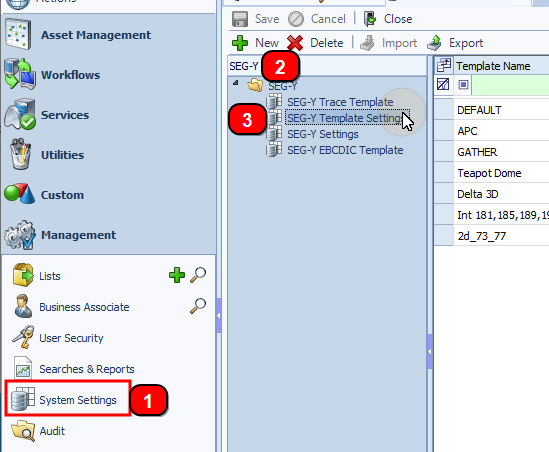Screen dimensions: 549x452
Task: Add a new list with green plus
Action: point(177,275)
